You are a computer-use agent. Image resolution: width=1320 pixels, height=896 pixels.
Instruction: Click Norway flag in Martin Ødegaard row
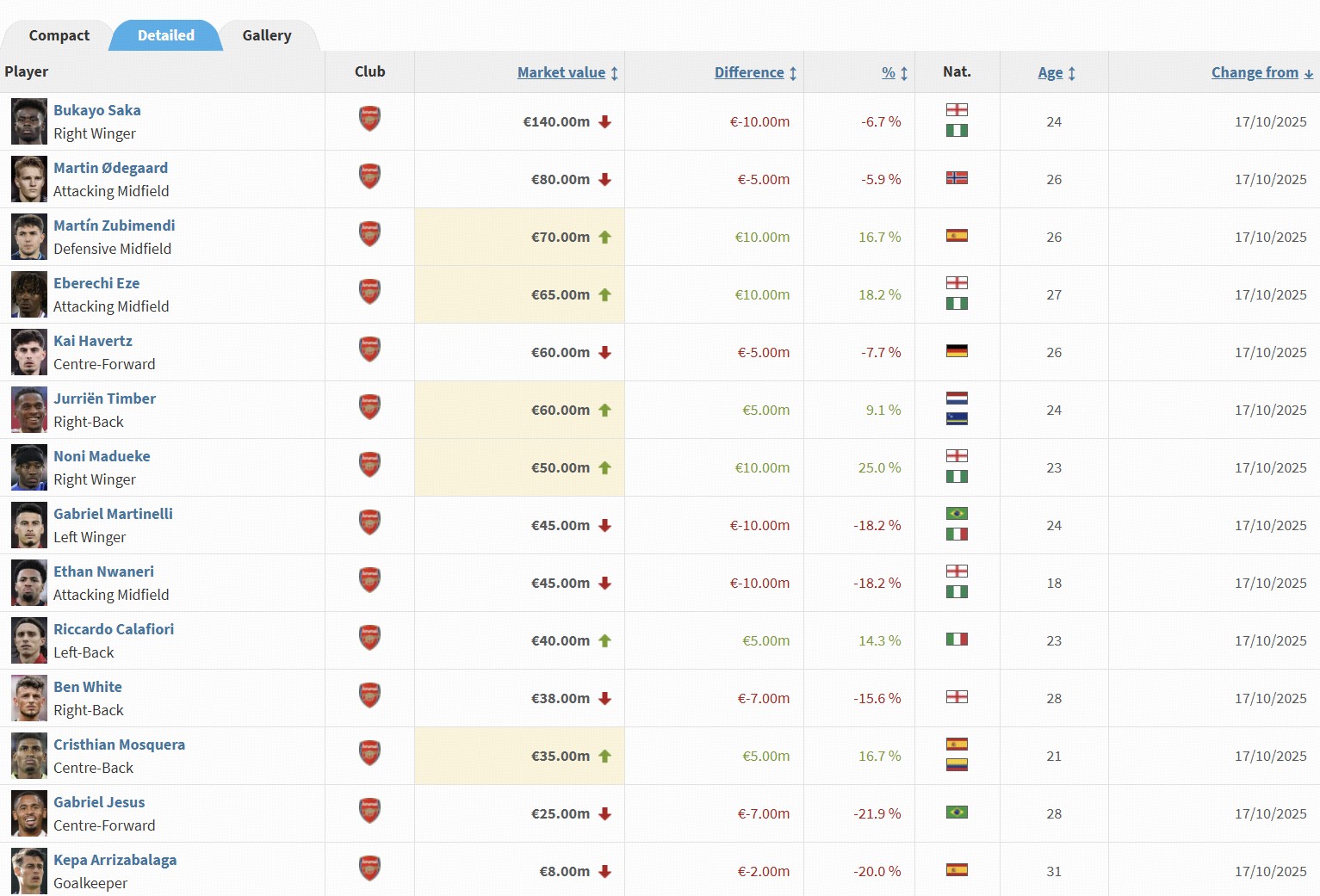pyautogui.click(x=957, y=178)
